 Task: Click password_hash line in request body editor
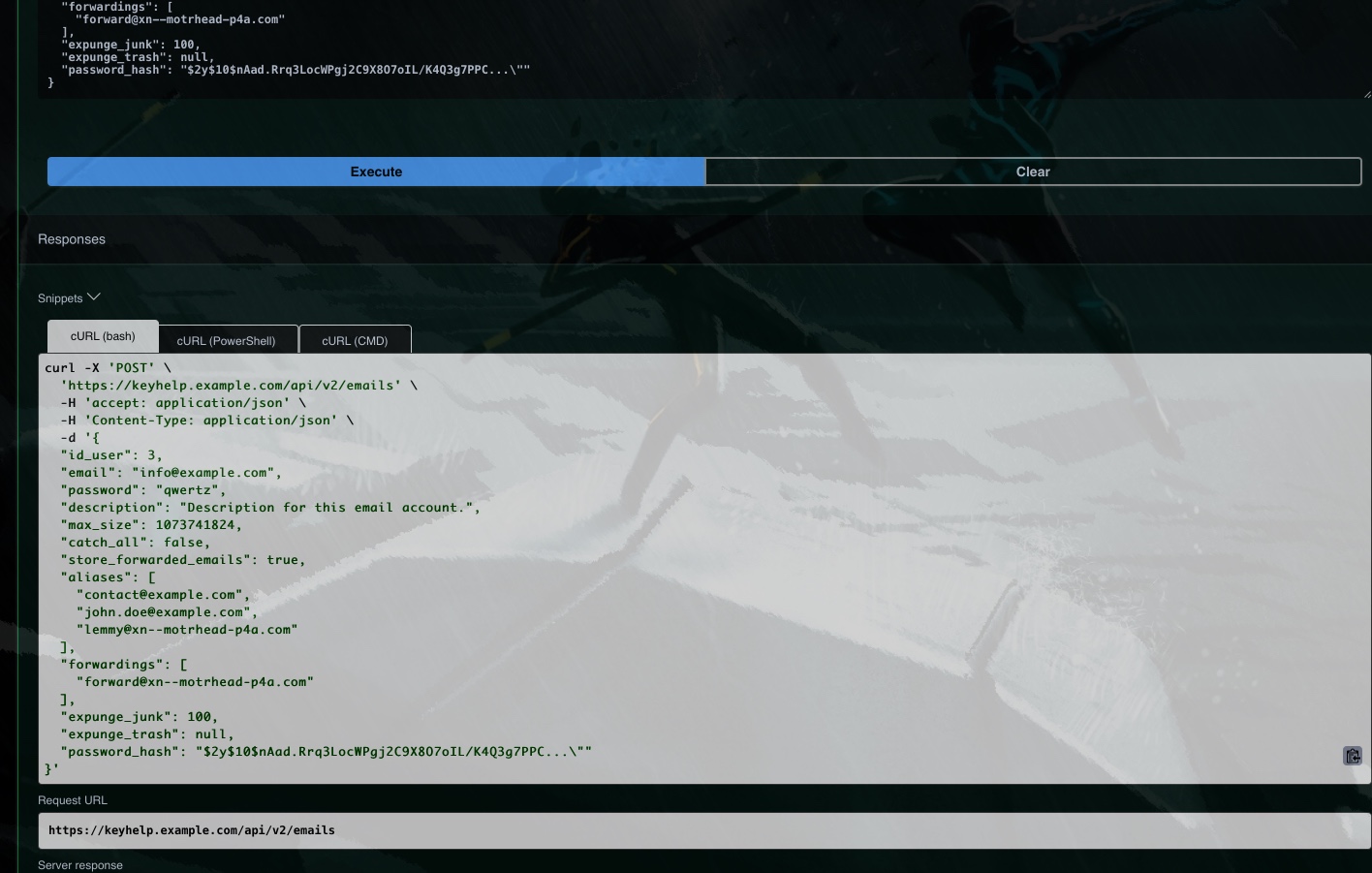tap(295, 70)
